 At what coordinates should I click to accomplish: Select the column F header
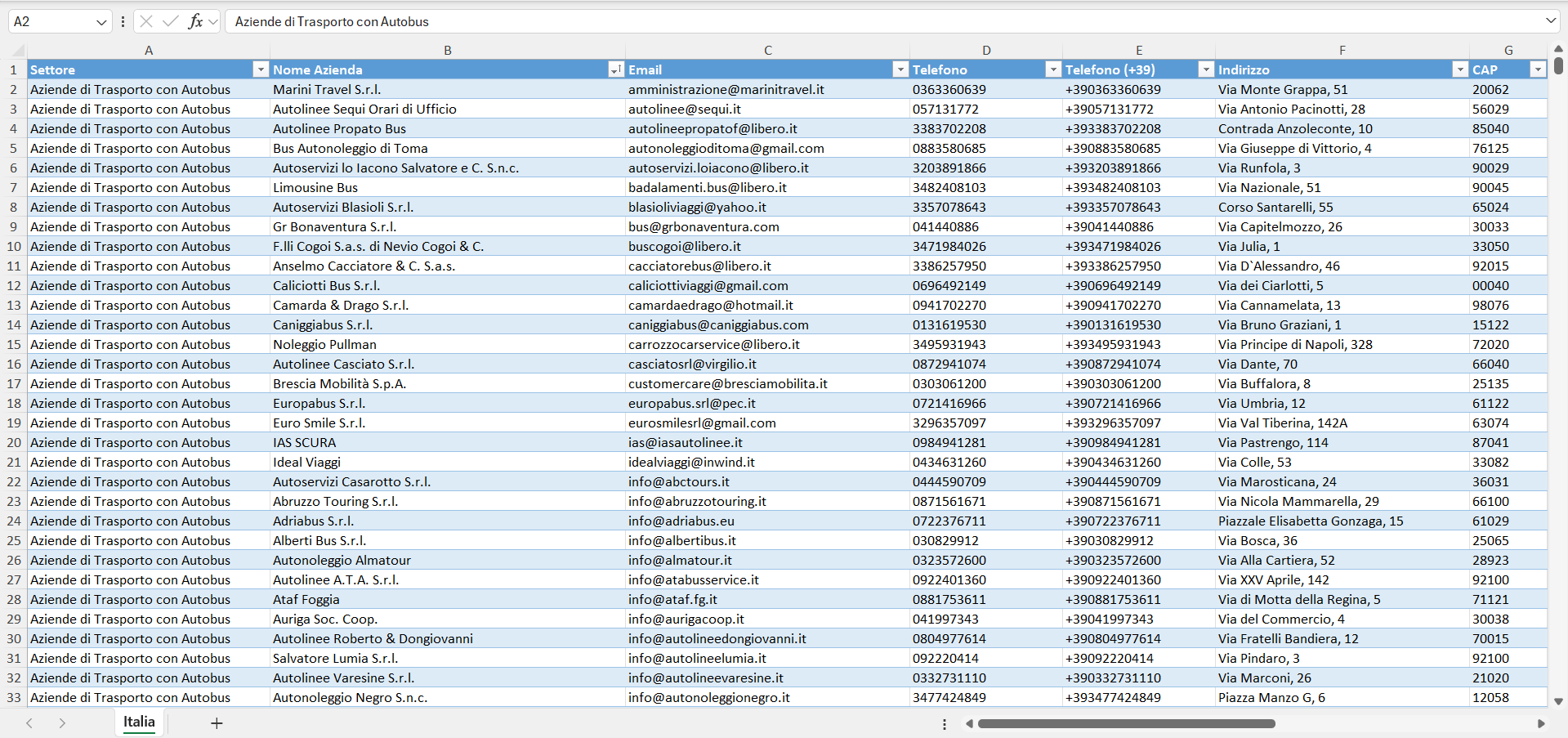[x=1342, y=51]
